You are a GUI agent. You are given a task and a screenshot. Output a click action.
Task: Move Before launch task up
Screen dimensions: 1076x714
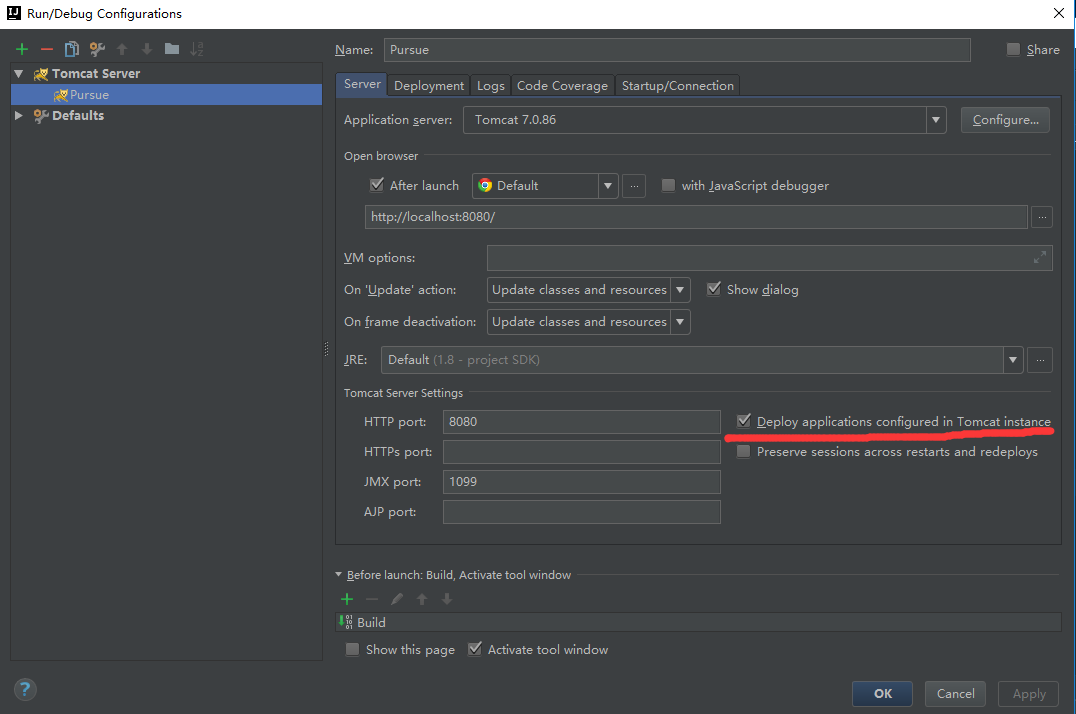click(422, 599)
